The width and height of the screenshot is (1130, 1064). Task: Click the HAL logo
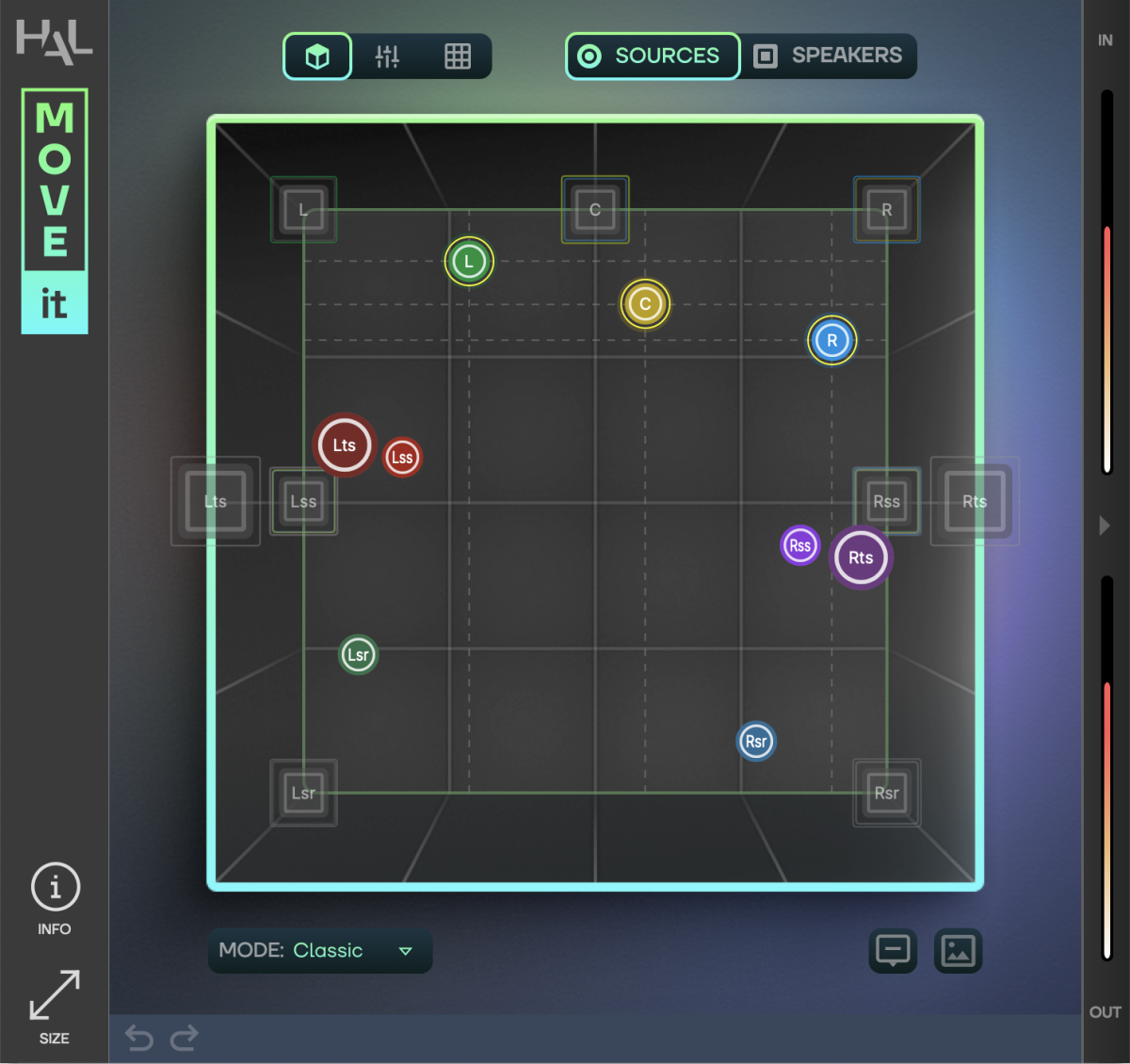[54, 42]
